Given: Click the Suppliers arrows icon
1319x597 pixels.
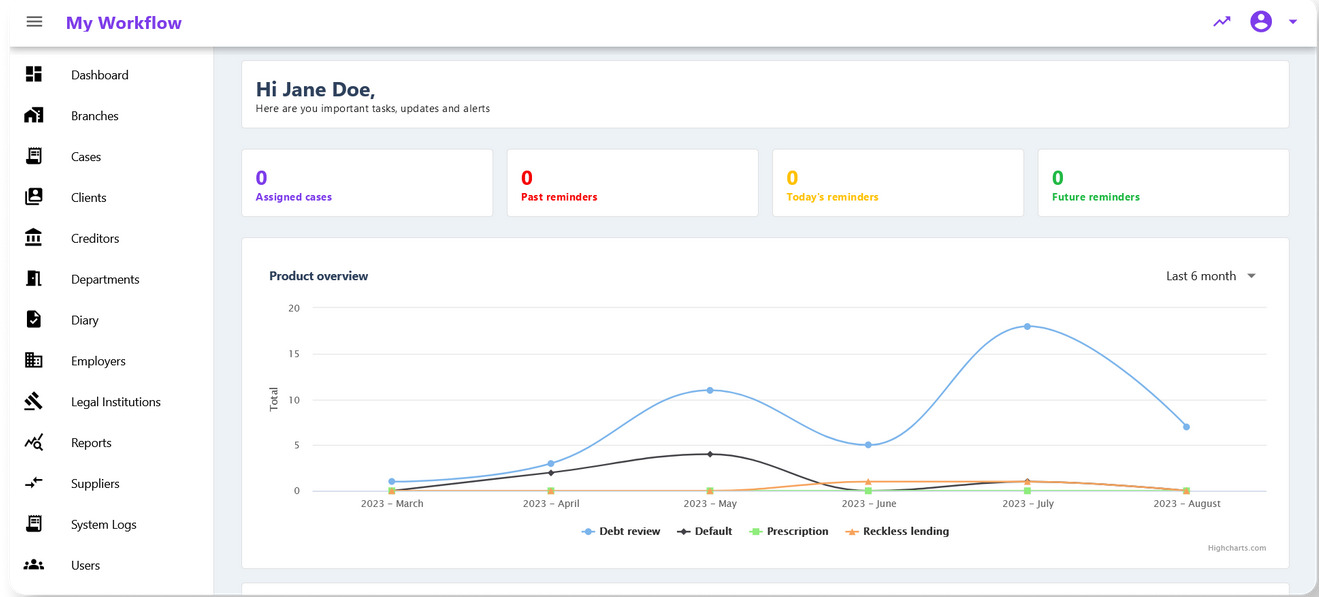Looking at the screenshot, I should [x=34, y=483].
